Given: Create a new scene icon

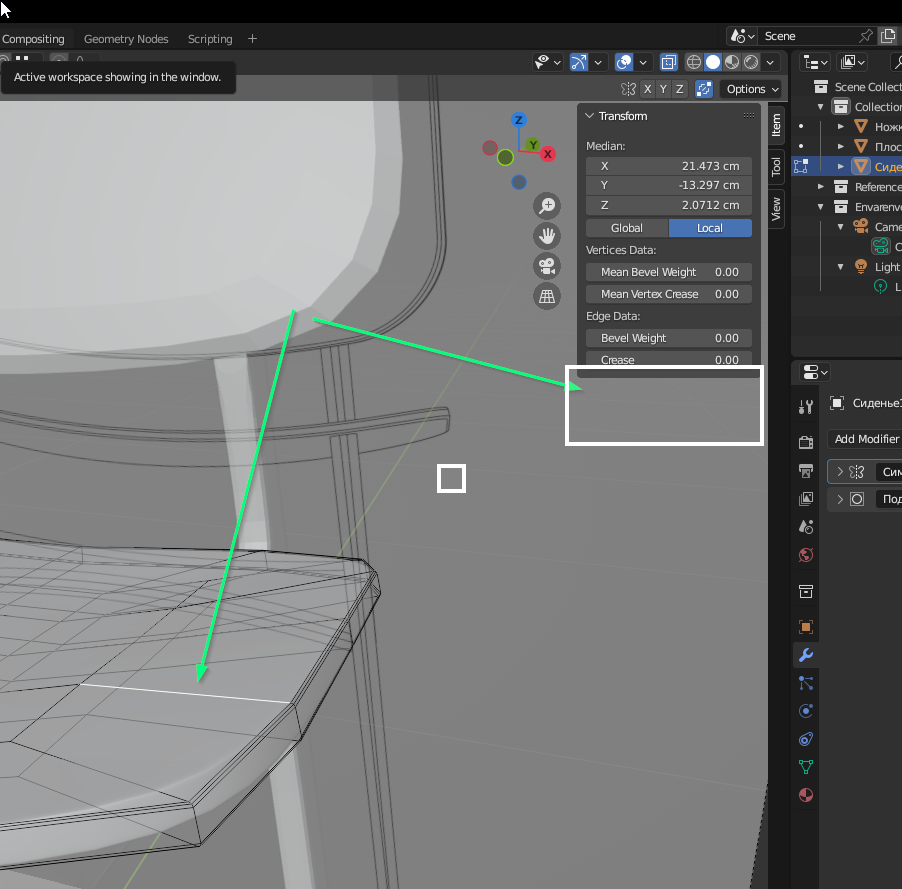Looking at the screenshot, I should point(888,36).
